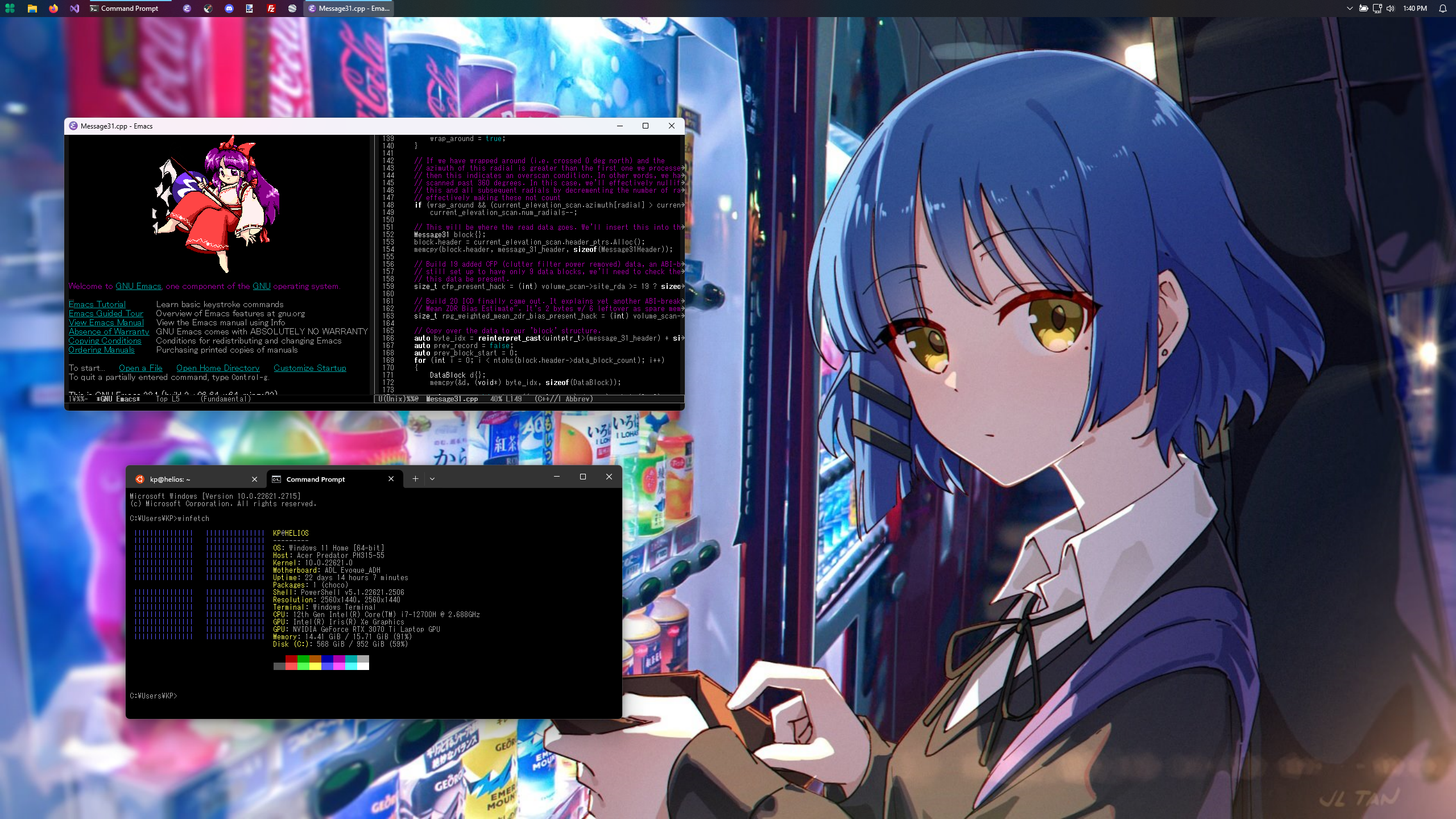Switch to Command Prompt taskbar button
The height and width of the screenshot is (819, 1456).
point(130,9)
